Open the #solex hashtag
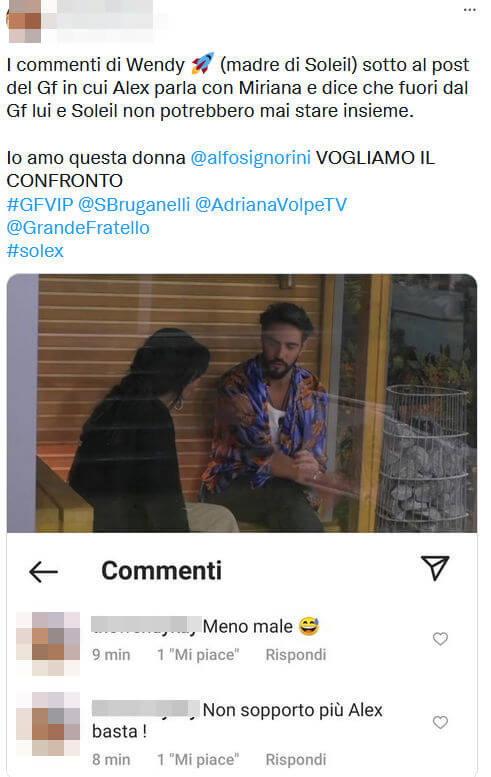Image resolution: width=491 pixels, height=777 pixels. pos(35,250)
